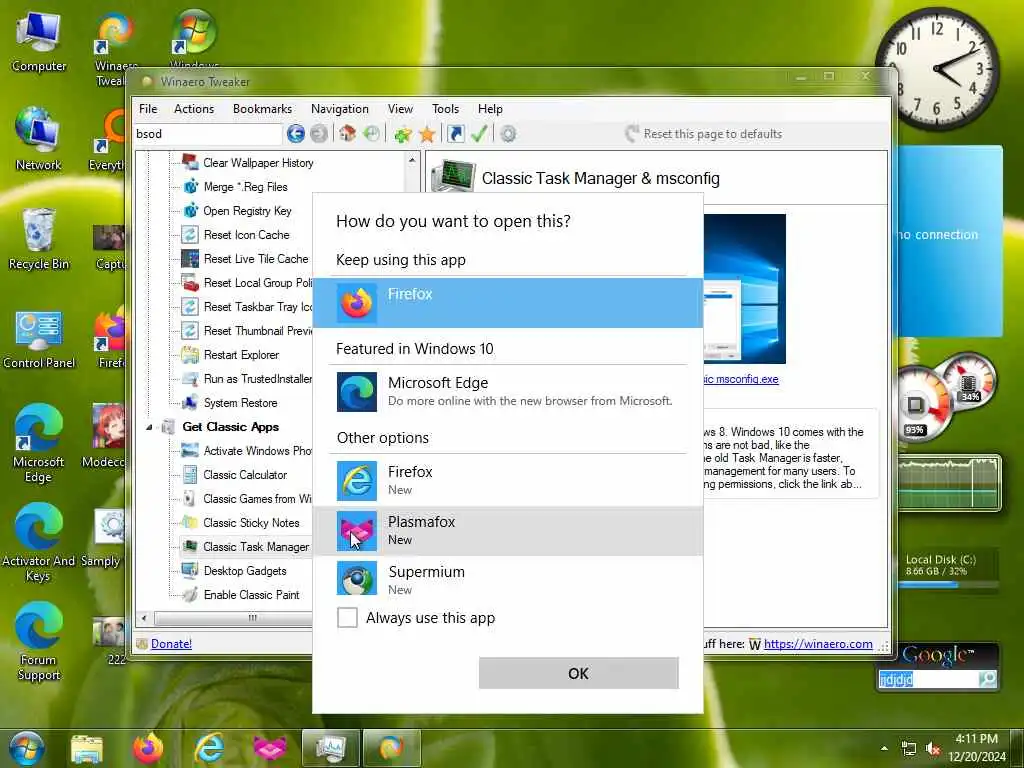This screenshot has width=1024, height=768.
Task: Click the green checkmark toolbar icon
Action: coord(479,134)
